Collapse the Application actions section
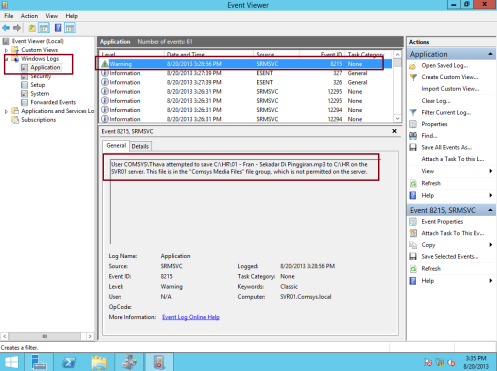Screen dimensions: 497x371 click(490, 54)
